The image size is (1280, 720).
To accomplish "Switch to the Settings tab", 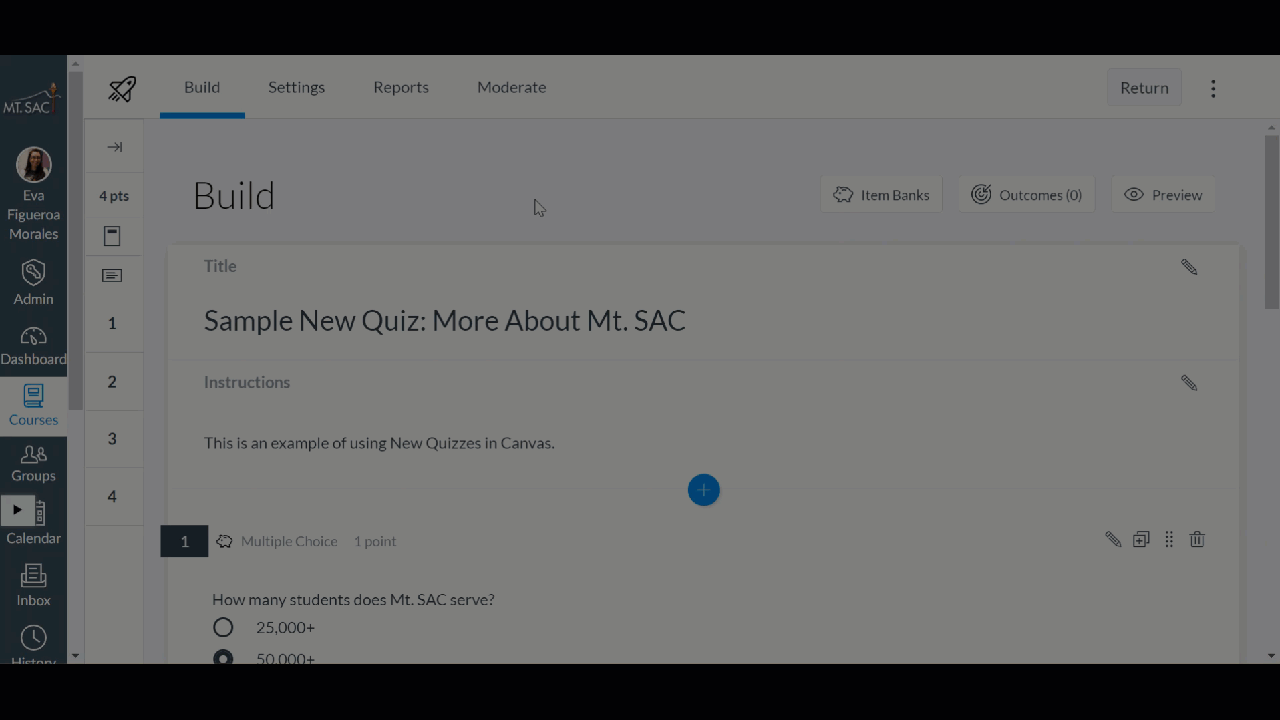I will coord(296,87).
